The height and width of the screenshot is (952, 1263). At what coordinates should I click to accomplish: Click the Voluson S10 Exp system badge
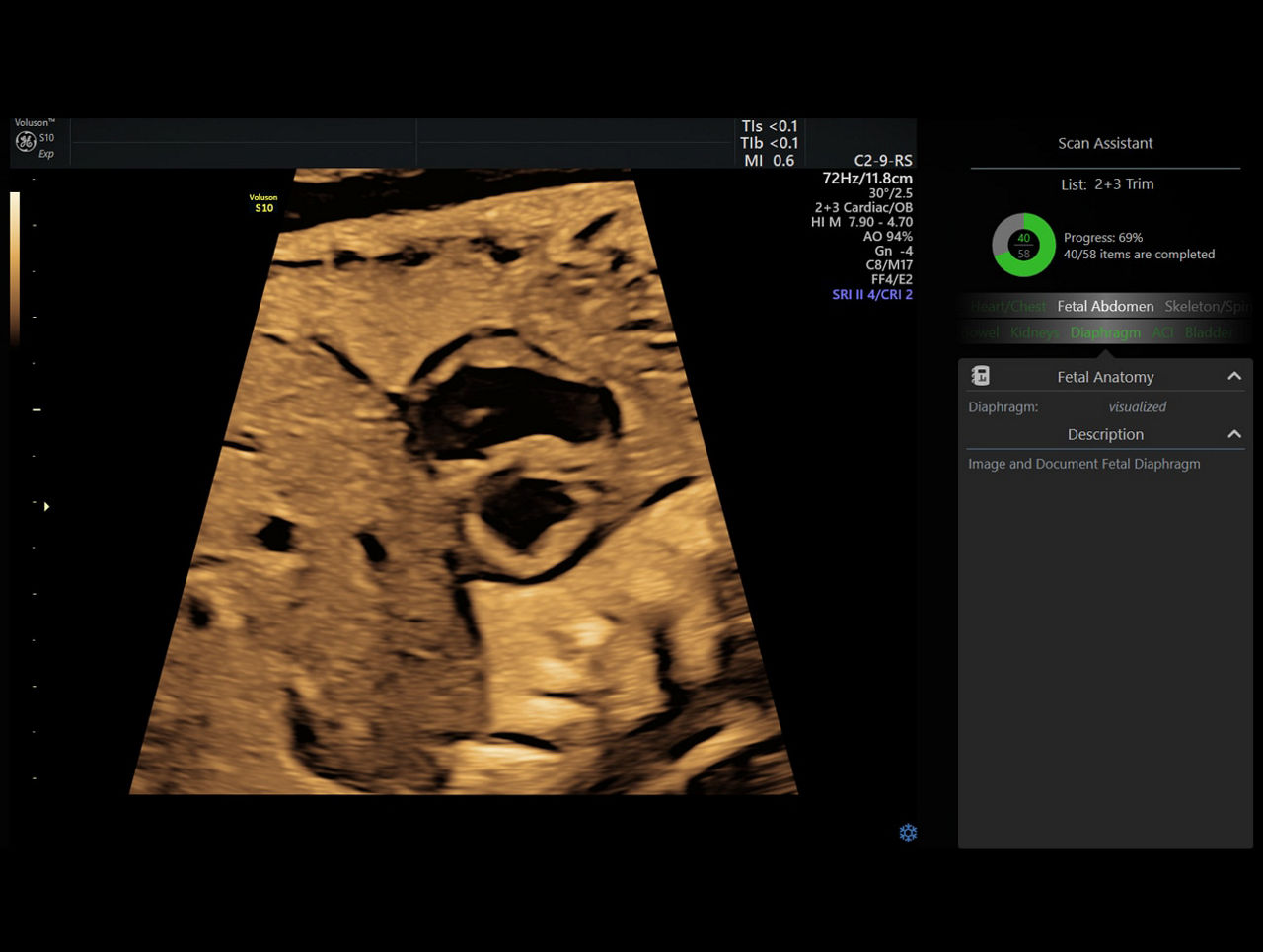pyautogui.click(x=37, y=137)
